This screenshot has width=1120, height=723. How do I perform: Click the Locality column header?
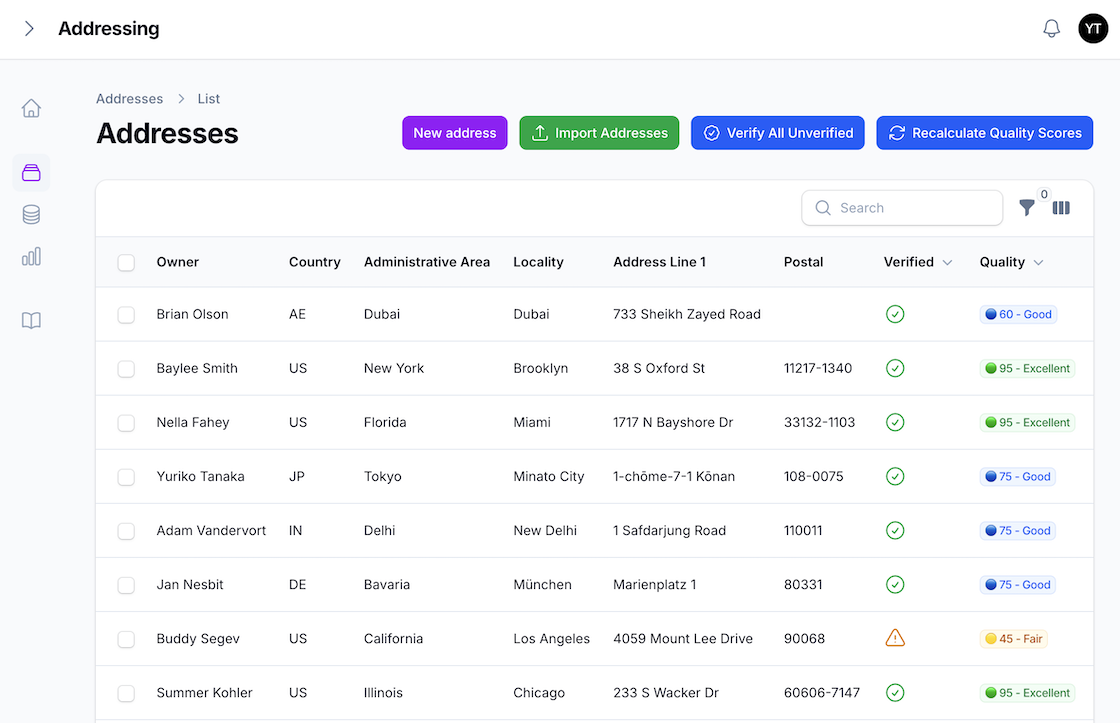(539, 262)
